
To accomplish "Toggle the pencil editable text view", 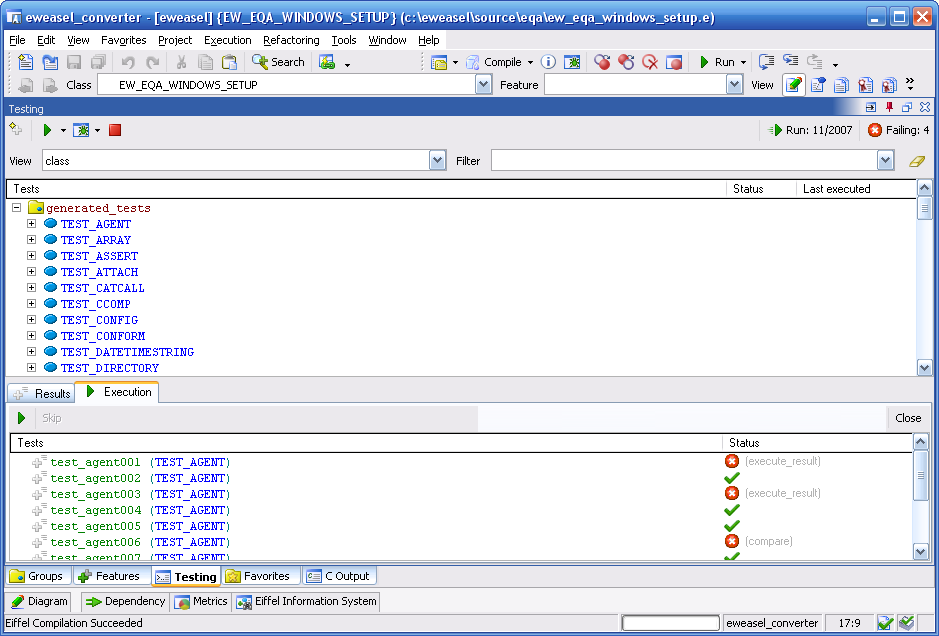I will point(793,85).
